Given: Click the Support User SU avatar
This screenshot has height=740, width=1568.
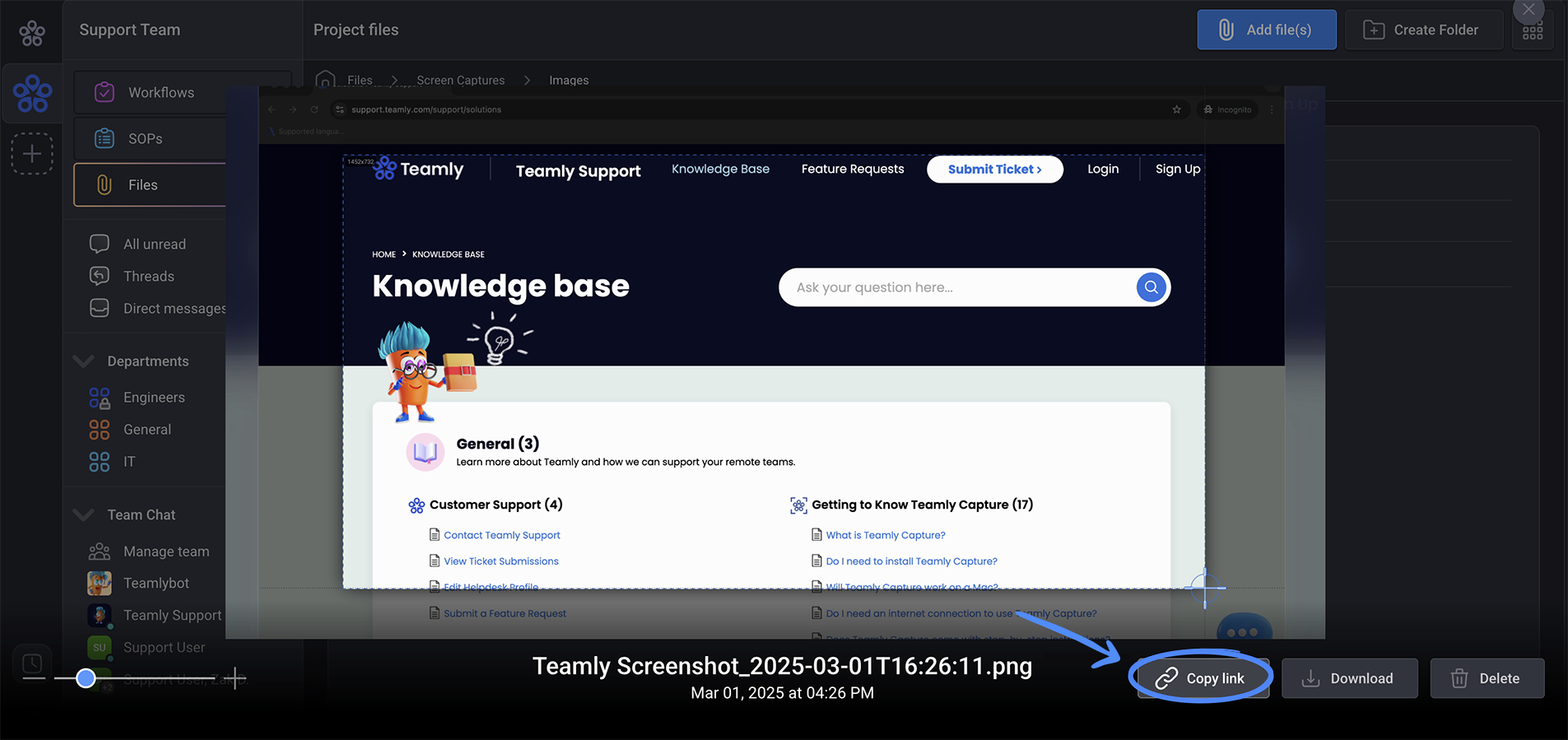Looking at the screenshot, I should (100, 648).
